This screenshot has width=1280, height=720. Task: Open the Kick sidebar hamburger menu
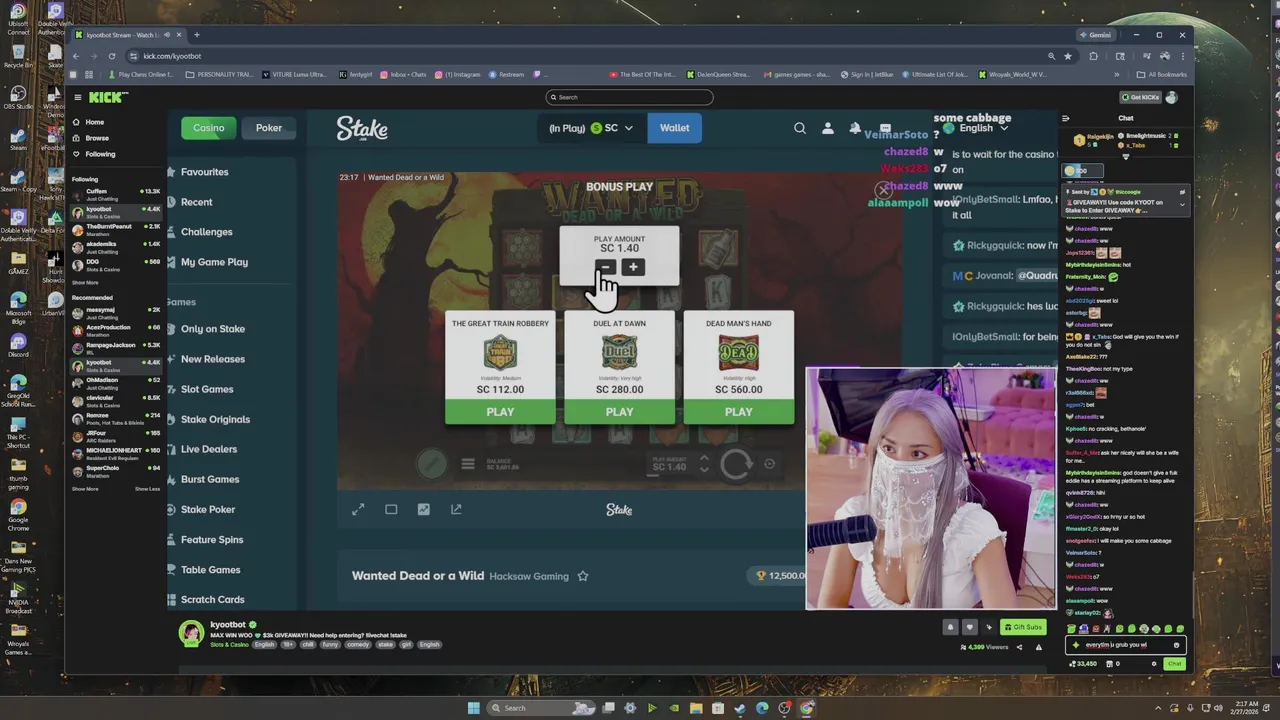77,97
